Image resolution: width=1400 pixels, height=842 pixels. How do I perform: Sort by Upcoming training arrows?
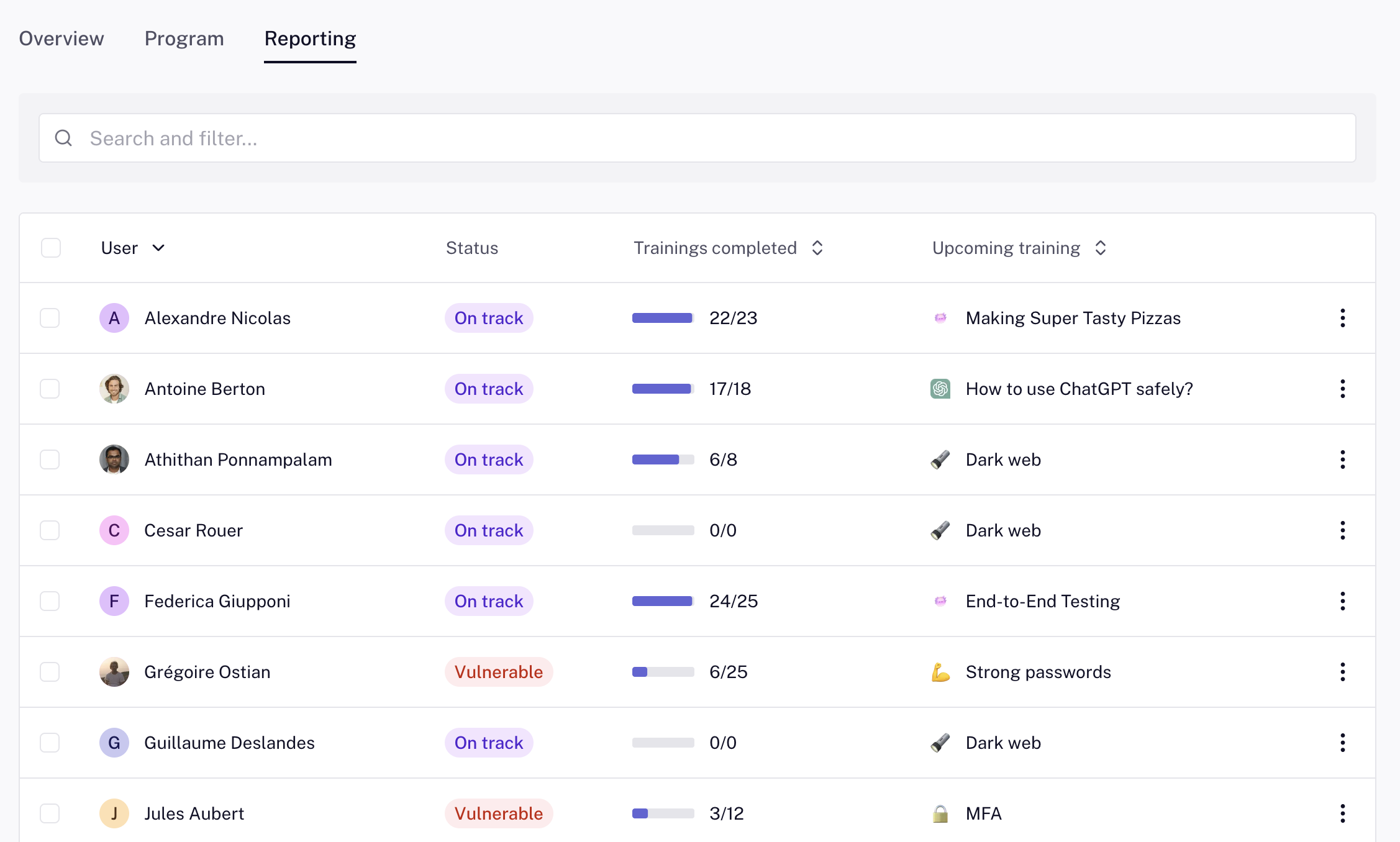point(1101,248)
